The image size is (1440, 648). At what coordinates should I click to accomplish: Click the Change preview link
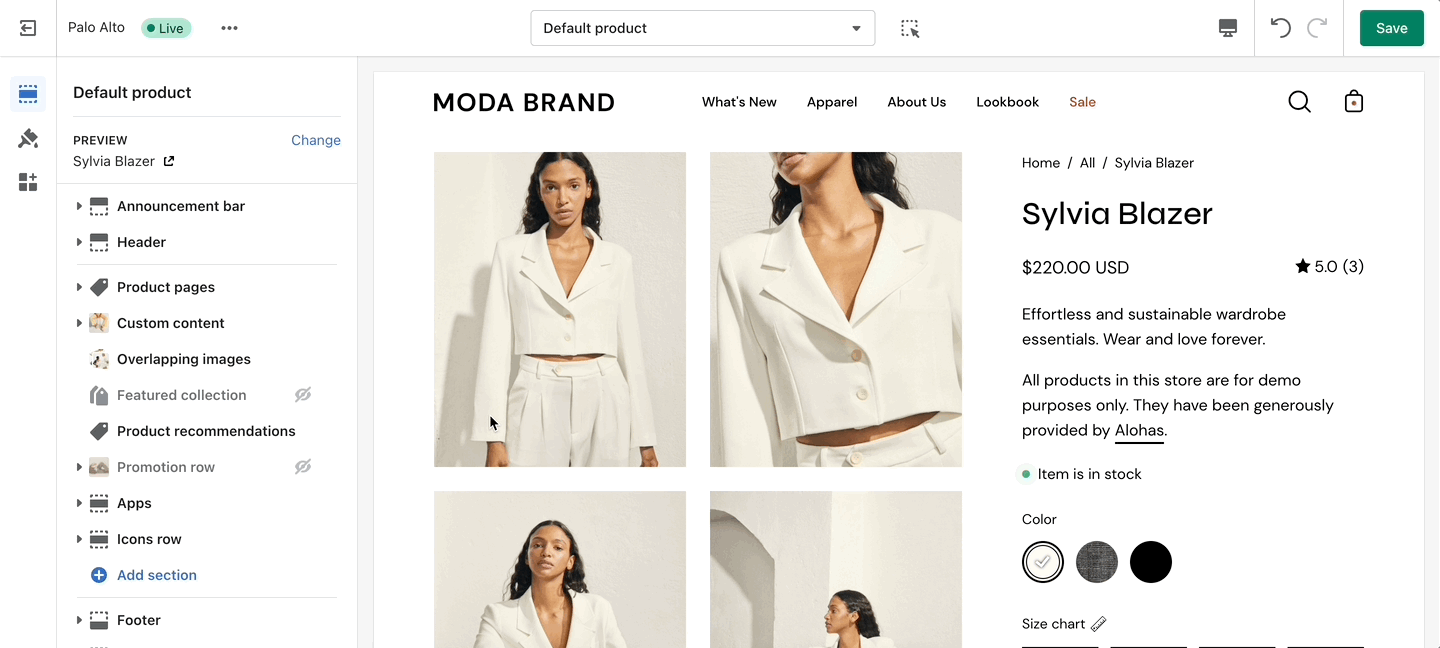click(315, 140)
